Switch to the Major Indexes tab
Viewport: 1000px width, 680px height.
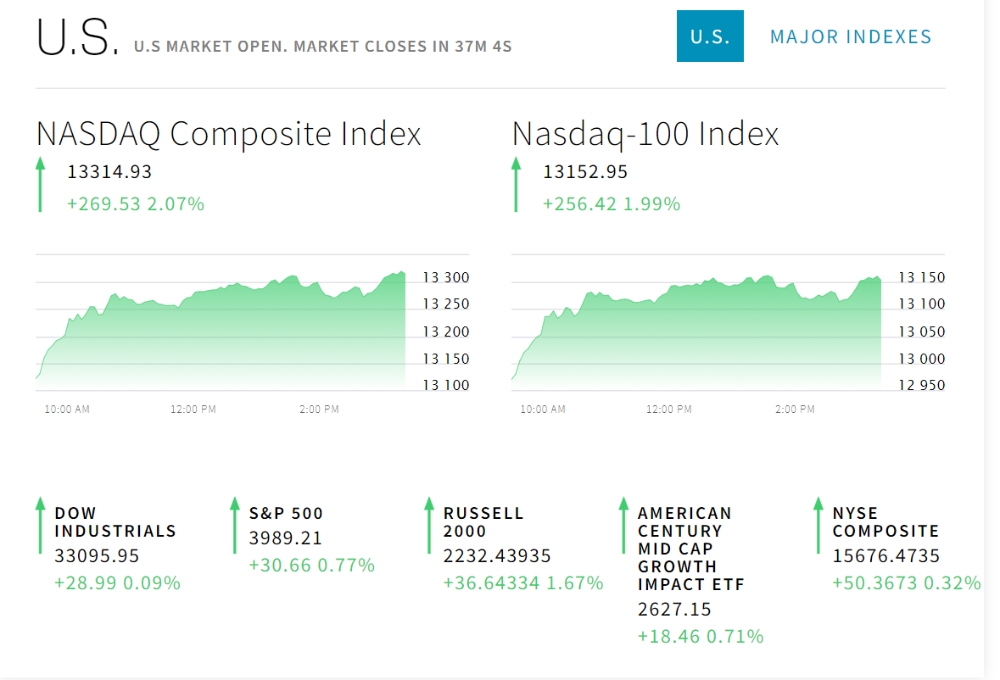850,37
